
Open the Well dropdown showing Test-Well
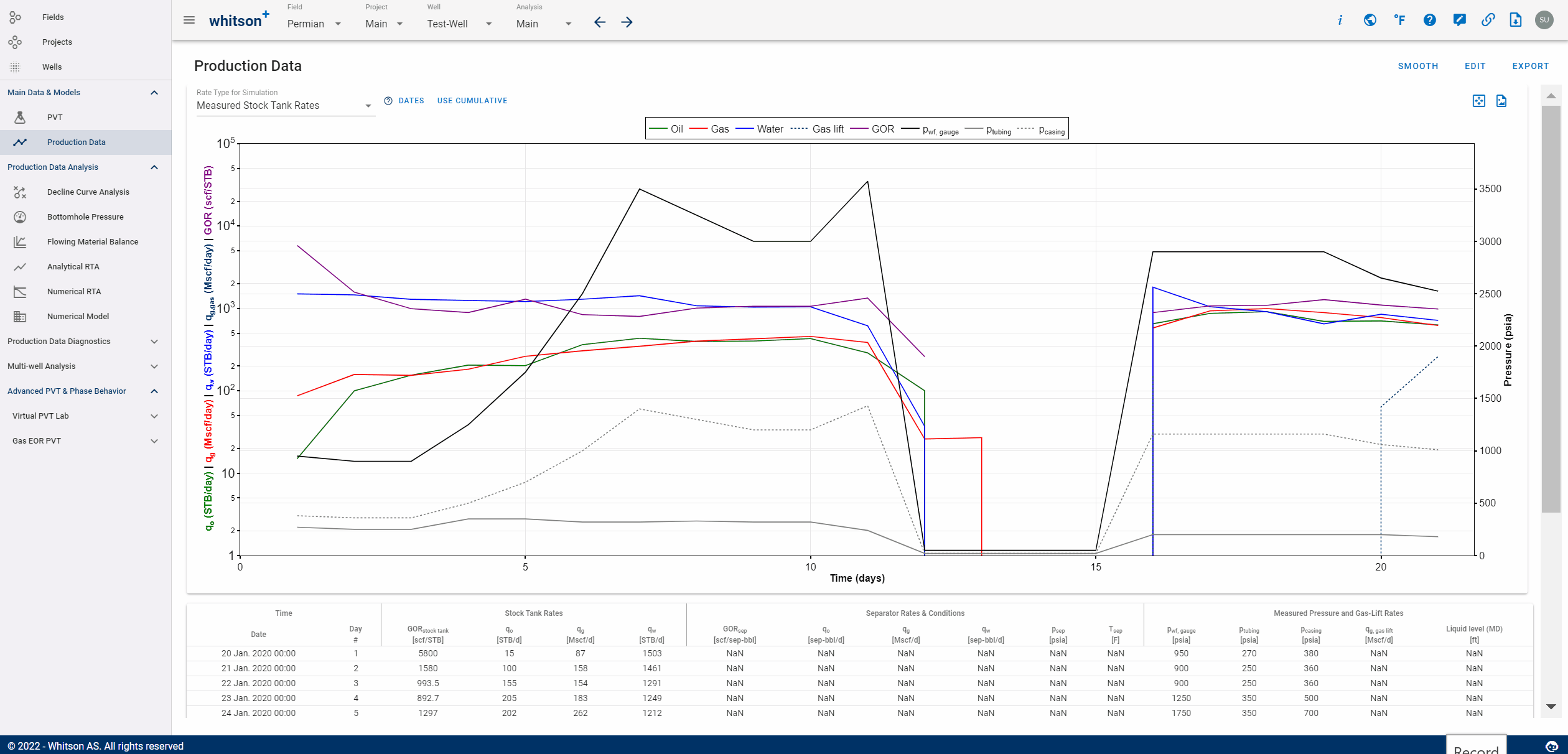pos(460,24)
